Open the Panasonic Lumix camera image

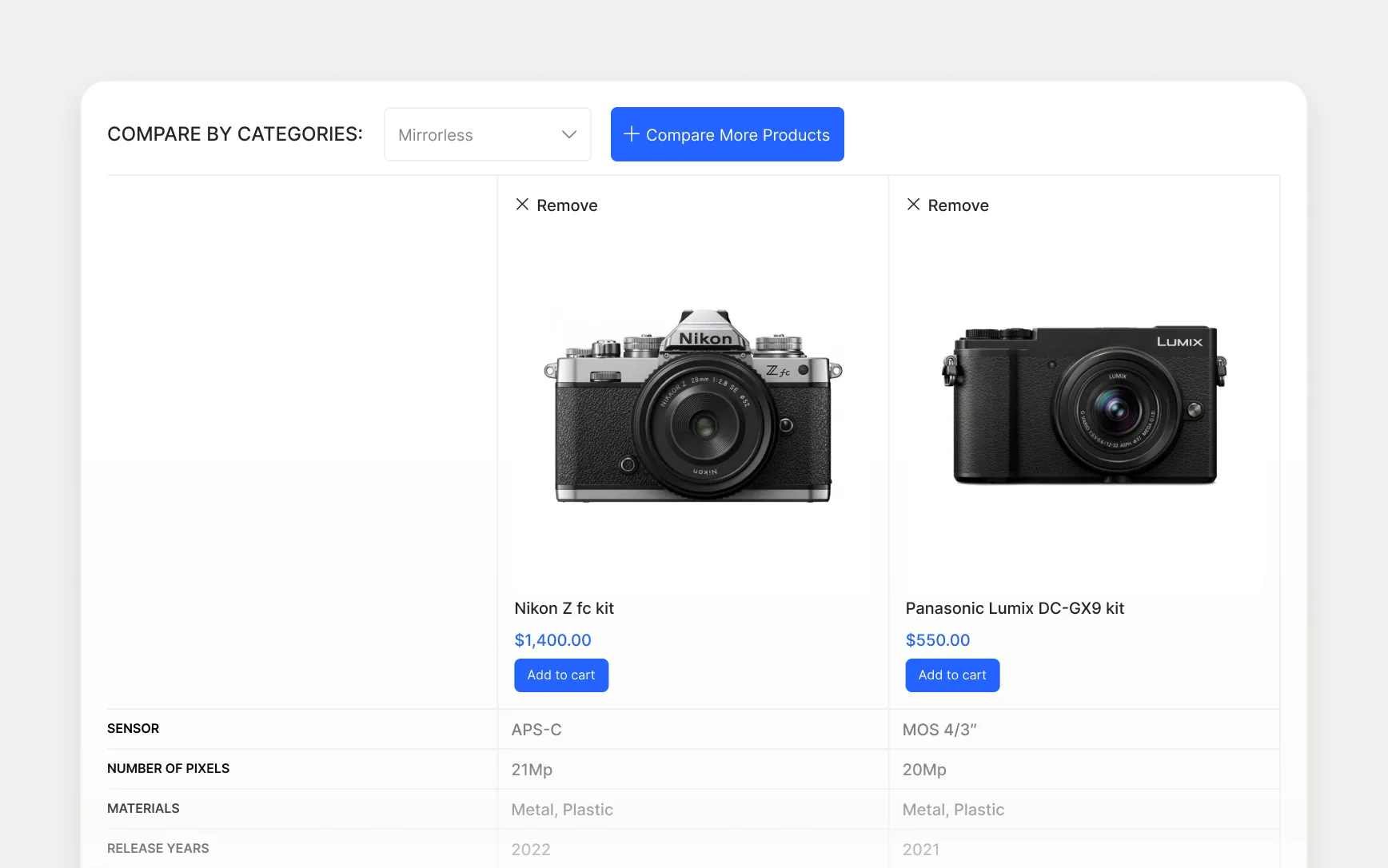(x=1084, y=405)
